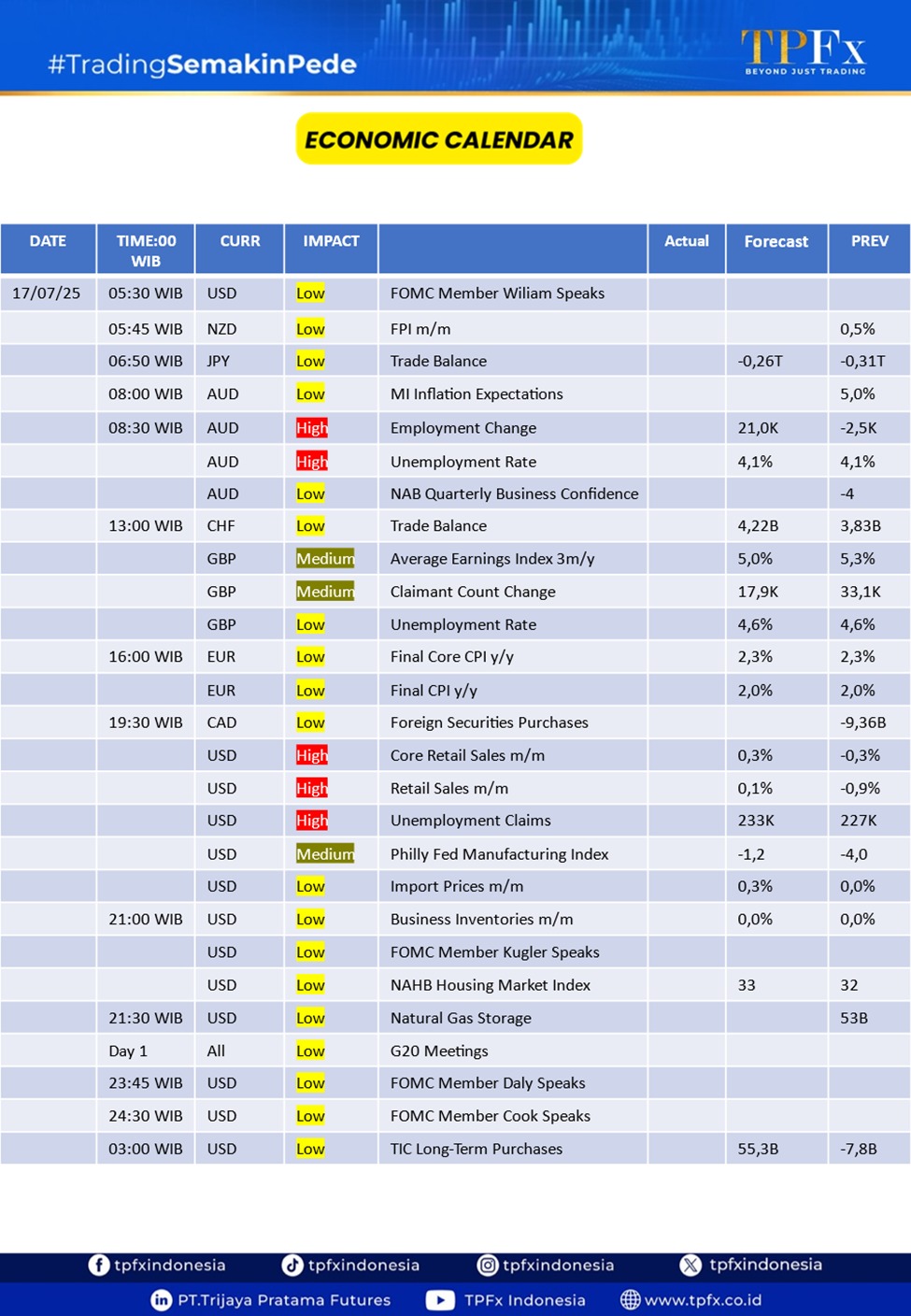
Task: Select the Core Retail Sales m/m event
Action: 467,755
